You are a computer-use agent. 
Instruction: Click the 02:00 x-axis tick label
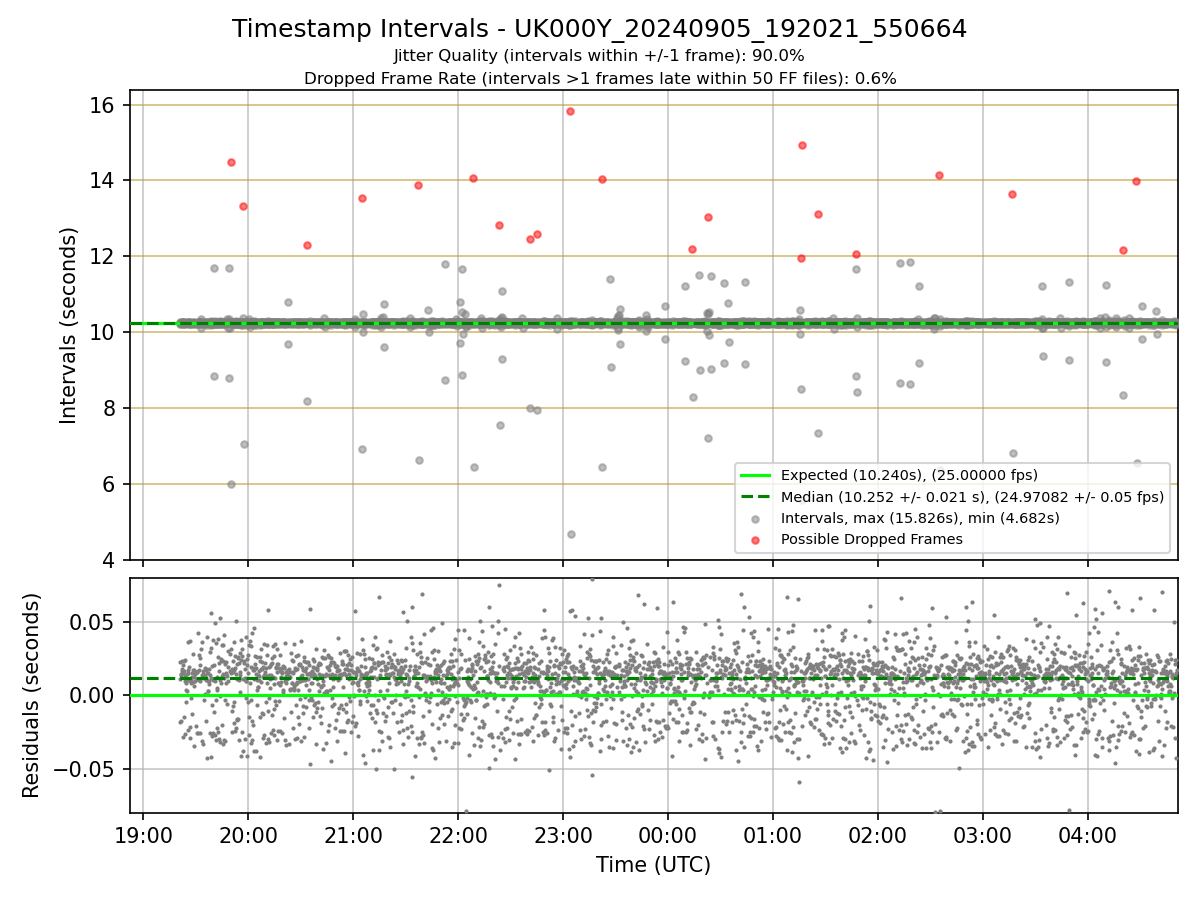coord(878,836)
